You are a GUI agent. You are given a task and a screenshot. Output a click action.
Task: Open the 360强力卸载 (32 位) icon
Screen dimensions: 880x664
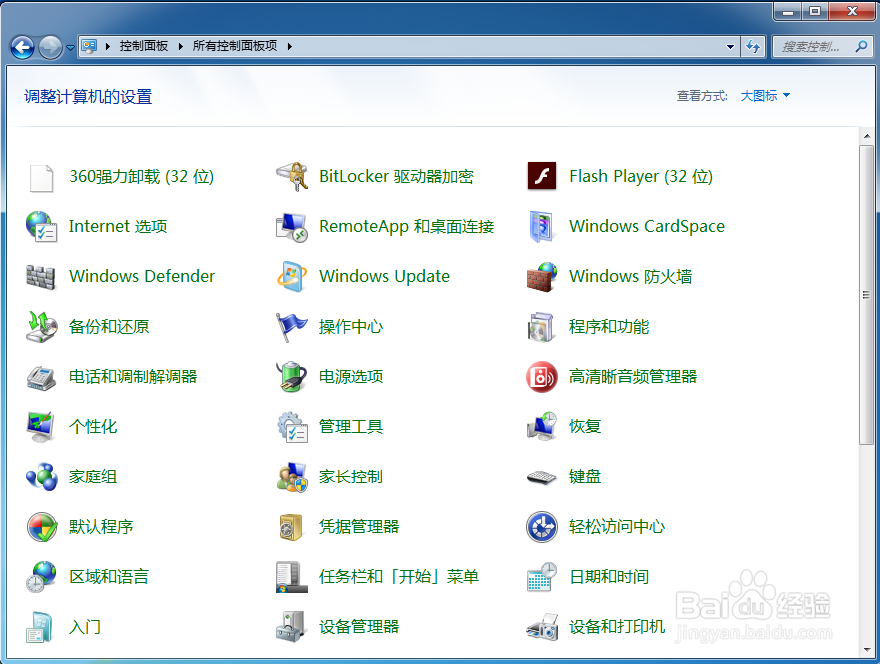41,177
